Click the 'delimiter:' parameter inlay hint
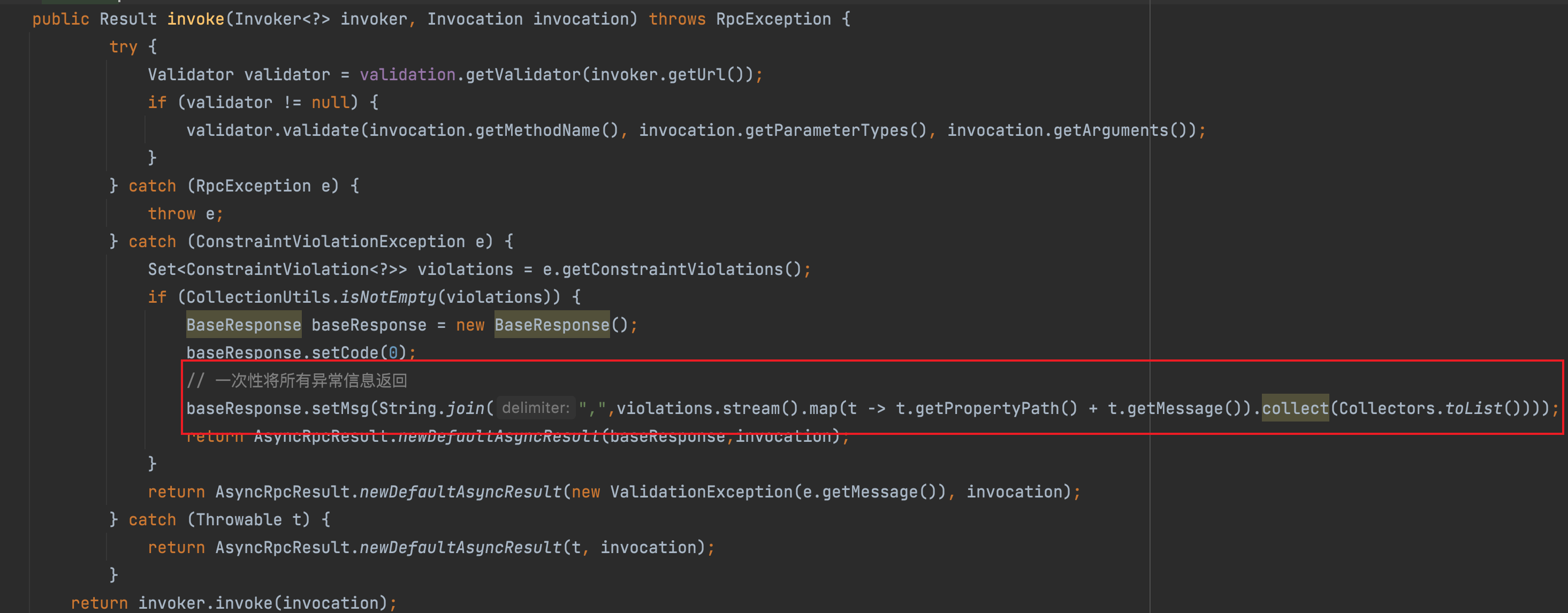 point(536,408)
